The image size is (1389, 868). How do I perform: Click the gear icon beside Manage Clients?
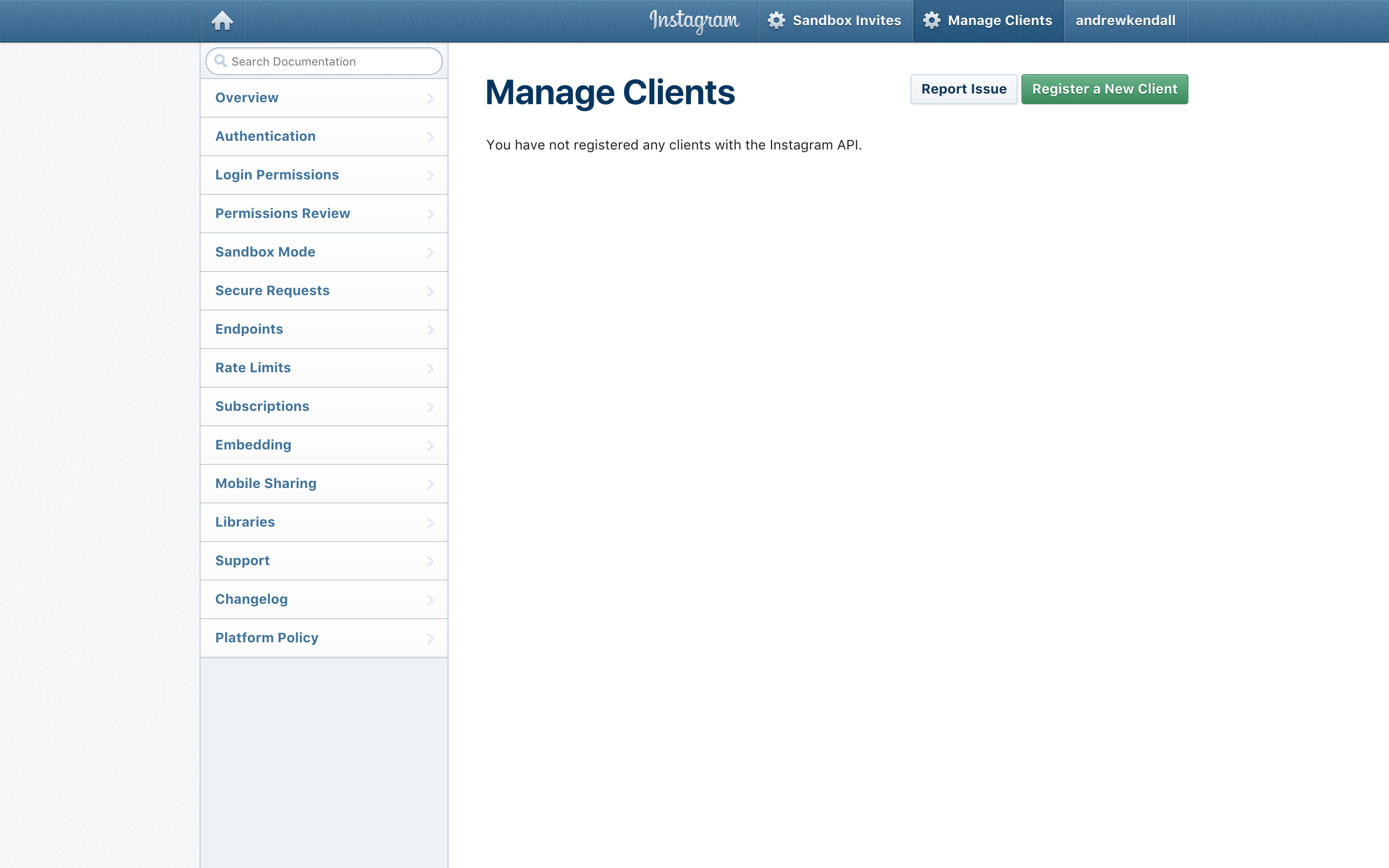pos(931,21)
